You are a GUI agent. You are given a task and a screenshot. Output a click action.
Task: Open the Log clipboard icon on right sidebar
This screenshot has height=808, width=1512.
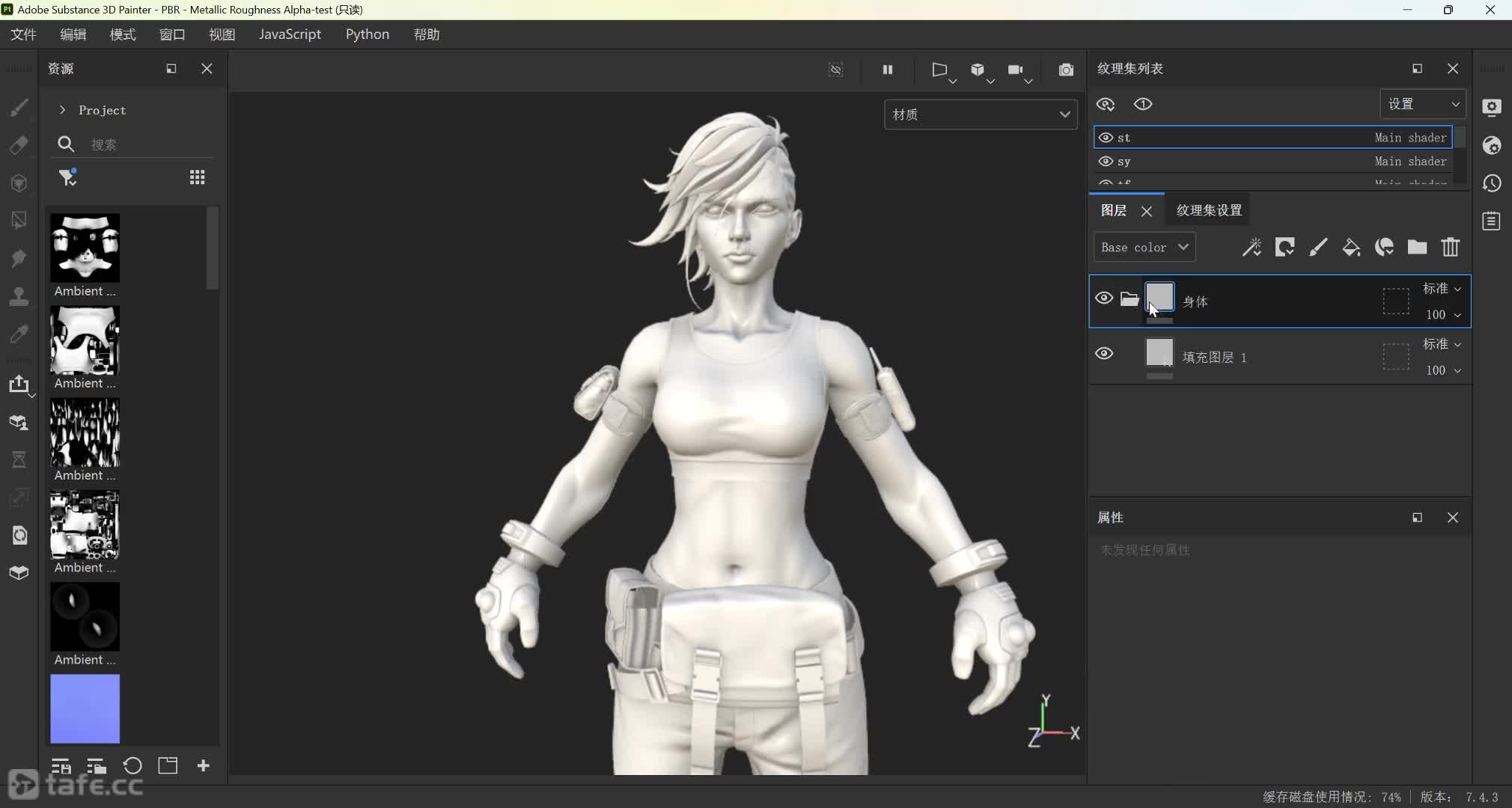(x=1492, y=221)
